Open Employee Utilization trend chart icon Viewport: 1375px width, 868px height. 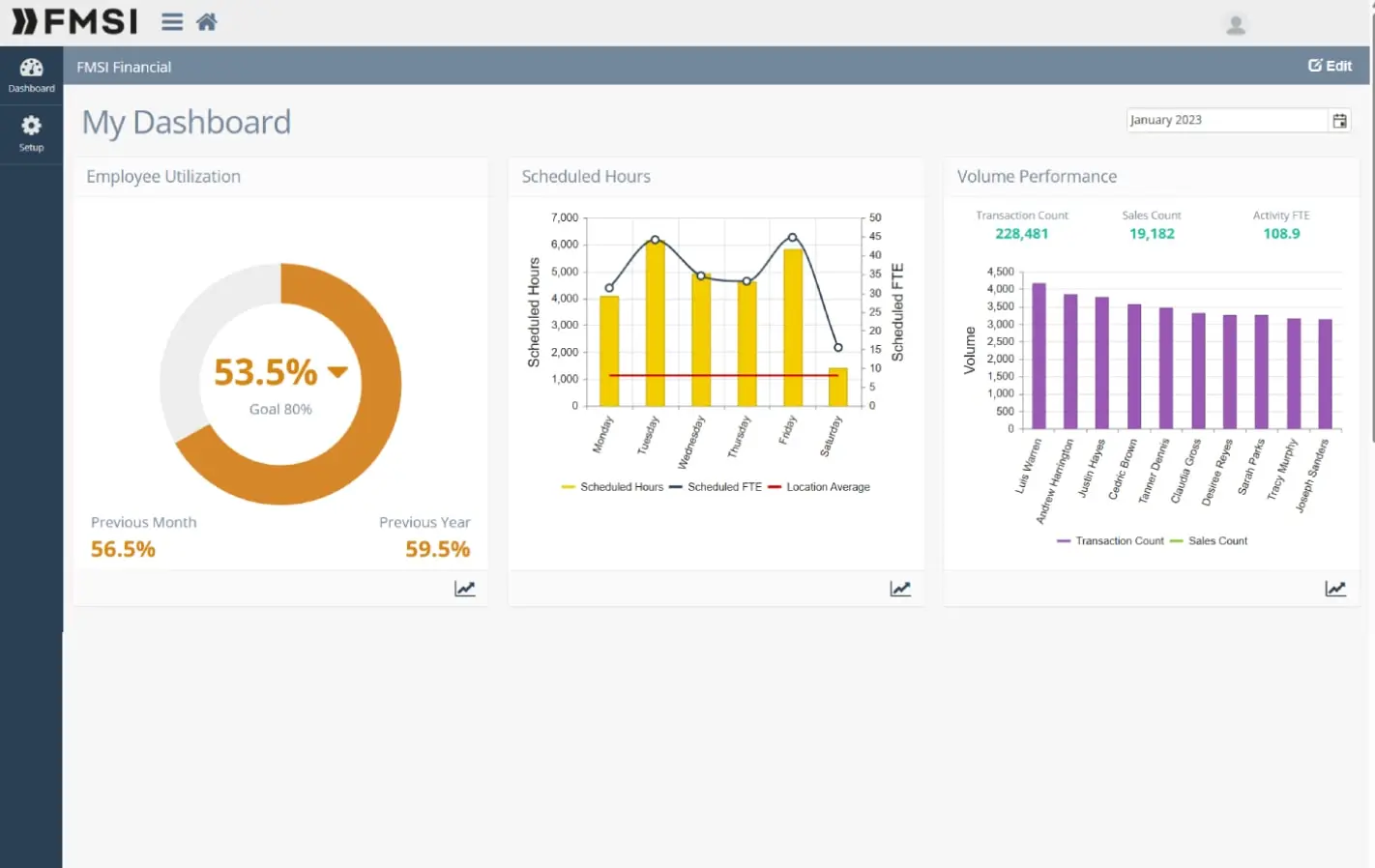465,589
